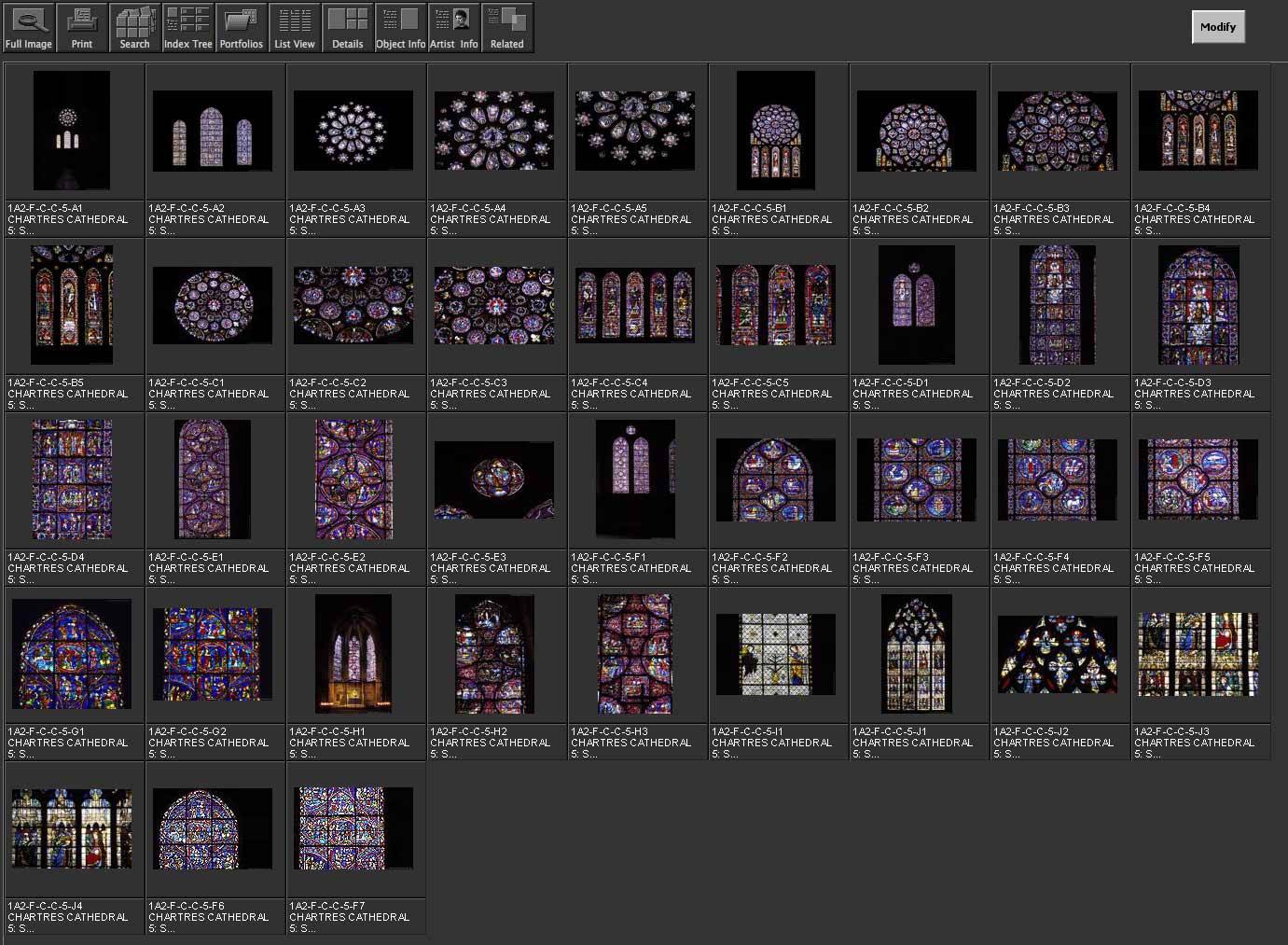Image resolution: width=1288 pixels, height=945 pixels.
Task: Select thumbnail 1A2-F-C-C-5-B4
Action: point(1198,131)
